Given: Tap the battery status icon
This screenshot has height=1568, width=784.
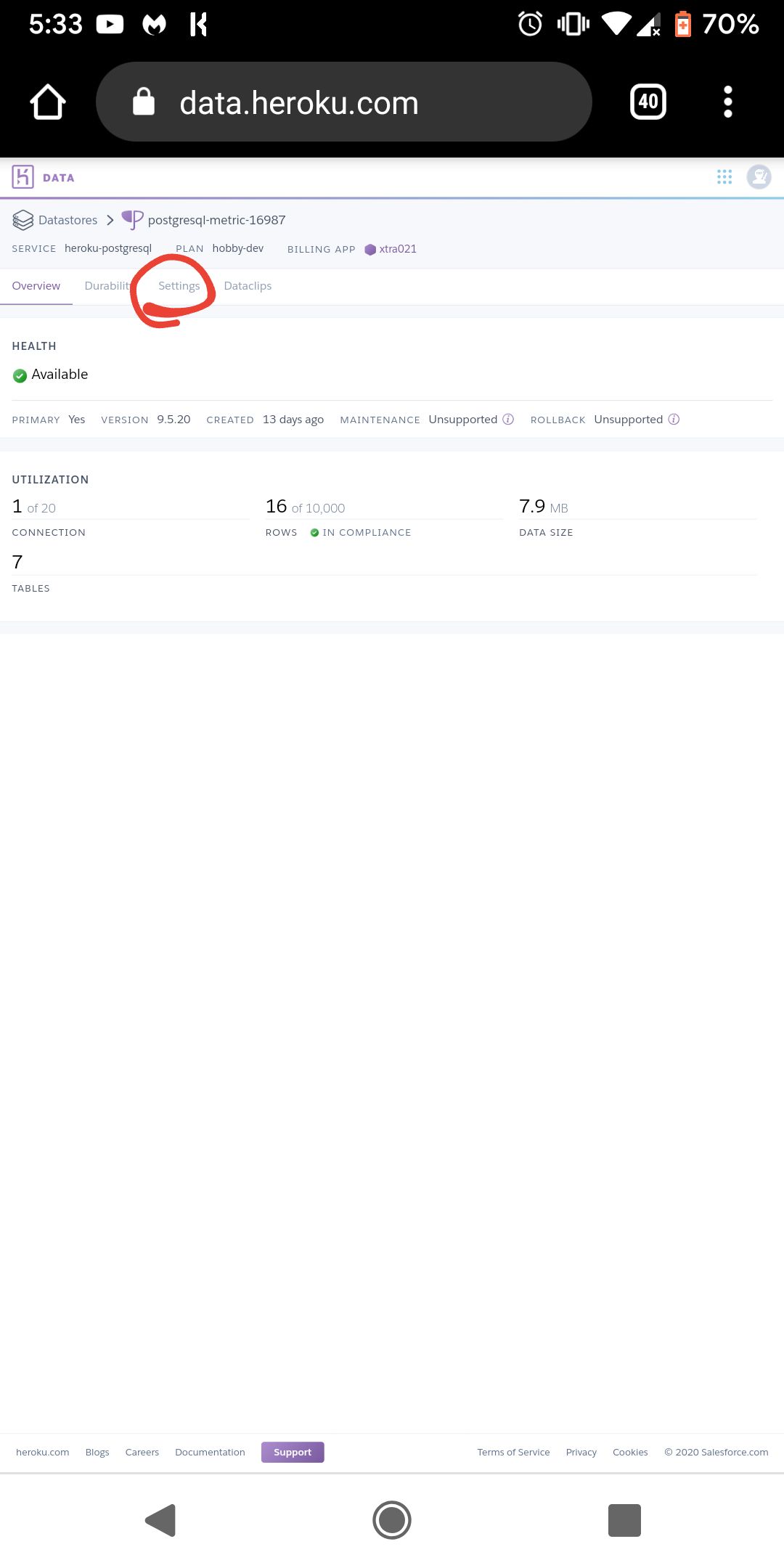Looking at the screenshot, I should (683, 24).
